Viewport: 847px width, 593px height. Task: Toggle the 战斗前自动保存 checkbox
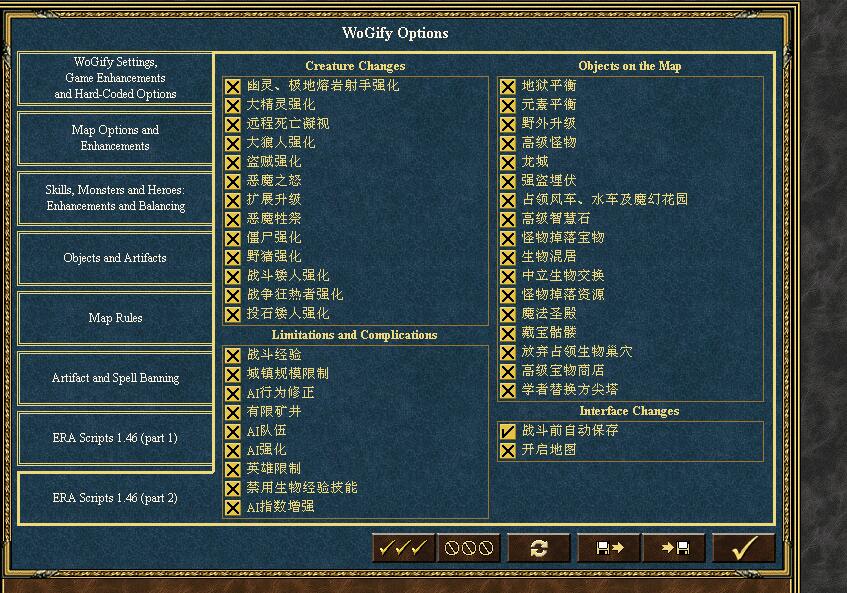click(x=508, y=431)
